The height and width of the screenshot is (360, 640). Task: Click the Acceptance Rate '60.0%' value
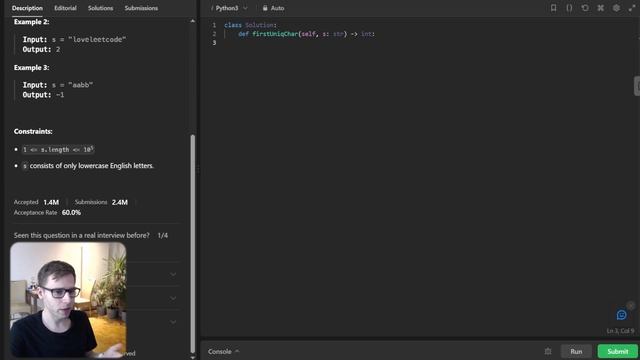(x=71, y=213)
